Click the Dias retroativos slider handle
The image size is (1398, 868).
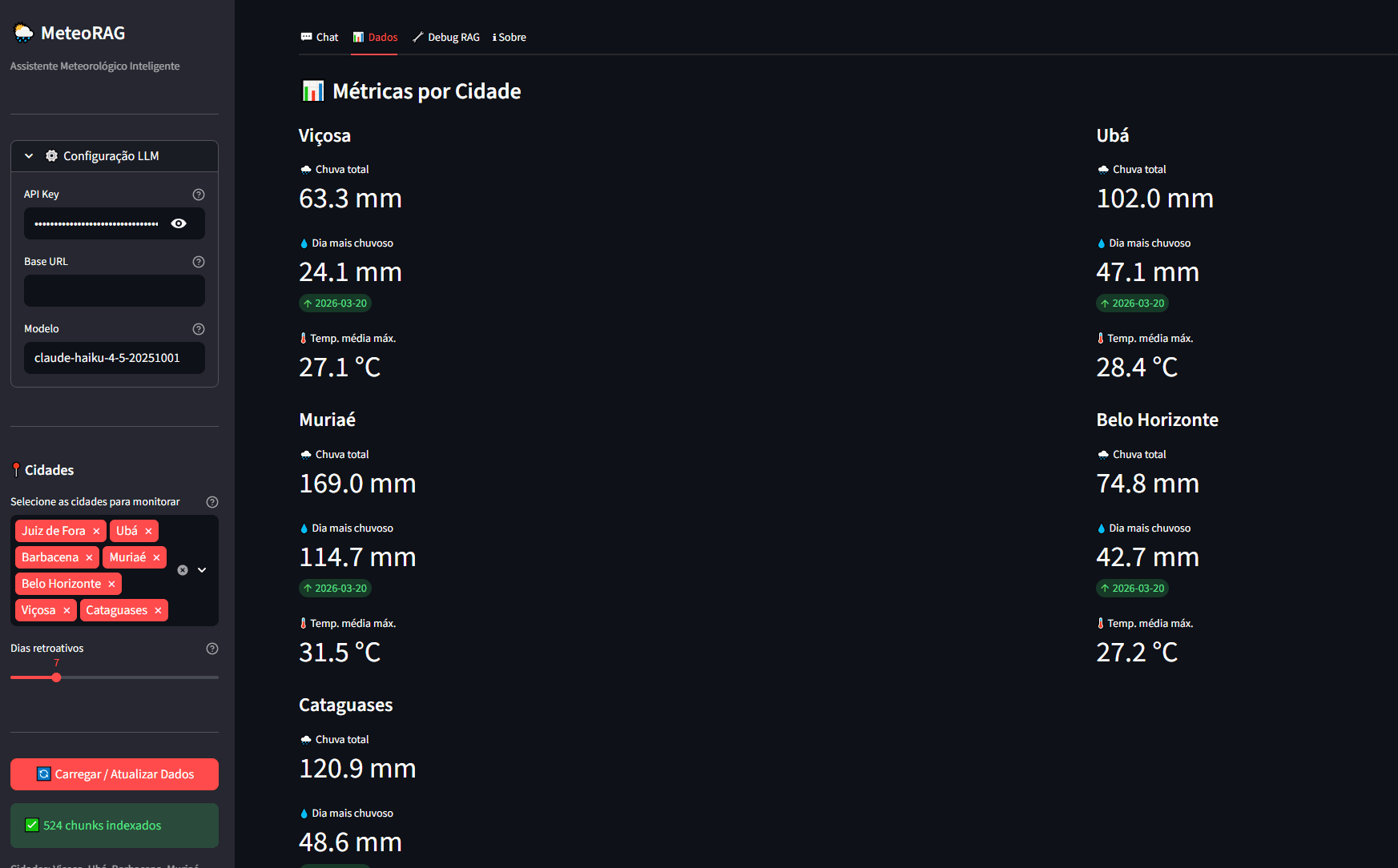point(56,677)
